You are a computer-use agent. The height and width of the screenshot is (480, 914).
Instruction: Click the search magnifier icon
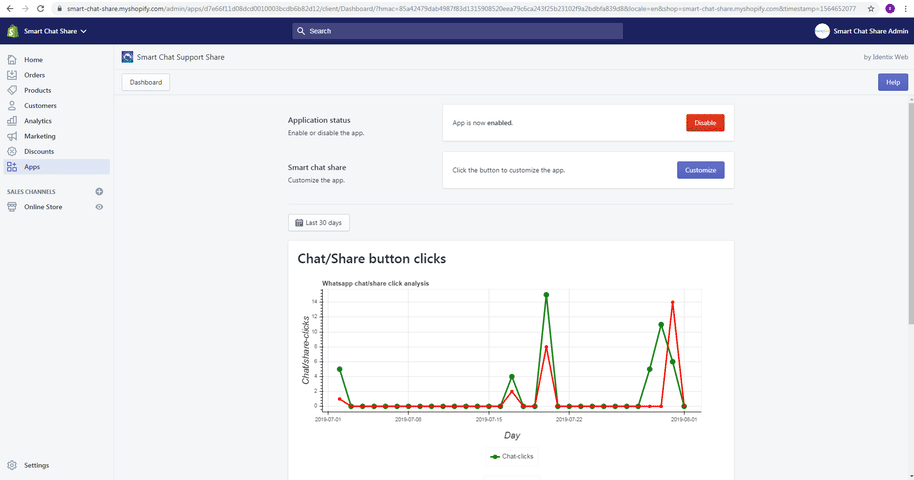(301, 31)
